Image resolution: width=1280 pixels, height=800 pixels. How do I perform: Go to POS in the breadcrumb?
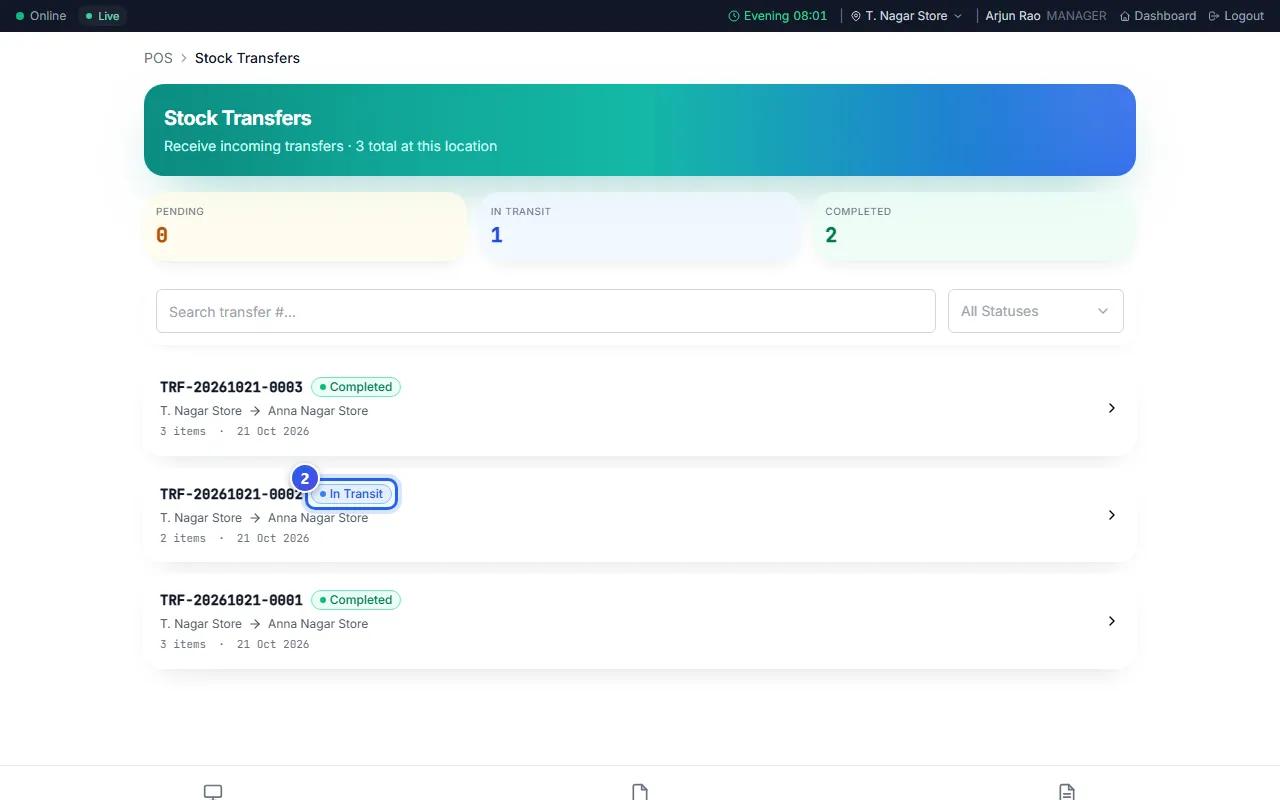158,58
